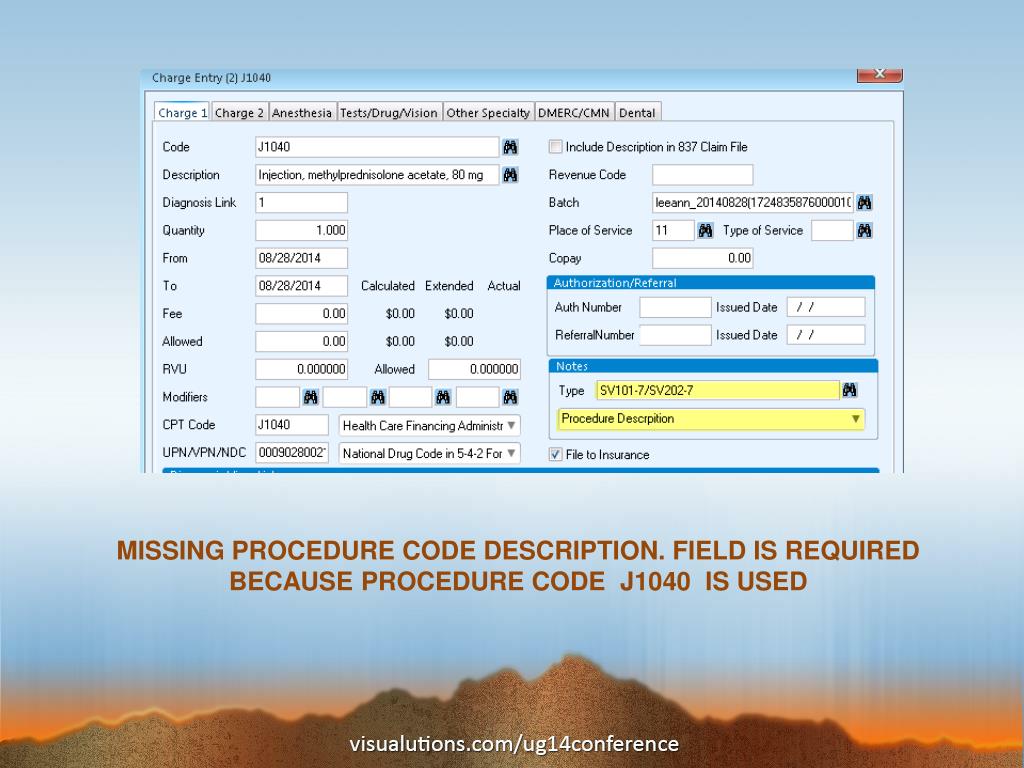Open the second Modifiers lookup binoculars

pos(377,396)
